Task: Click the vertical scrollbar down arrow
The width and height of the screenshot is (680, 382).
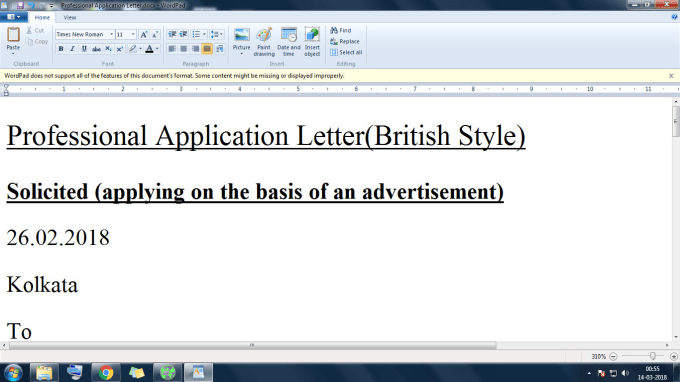Action: (x=676, y=337)
